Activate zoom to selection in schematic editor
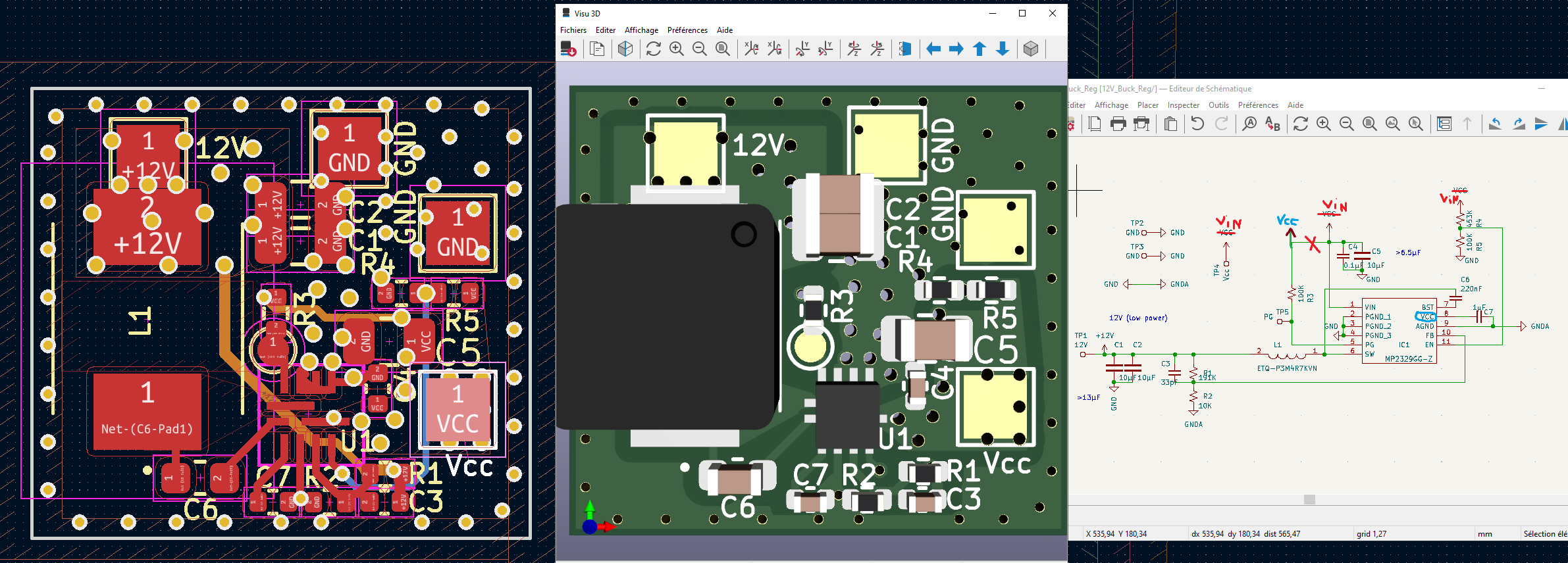The image size is (1568, 563). tap(1415, 124)
